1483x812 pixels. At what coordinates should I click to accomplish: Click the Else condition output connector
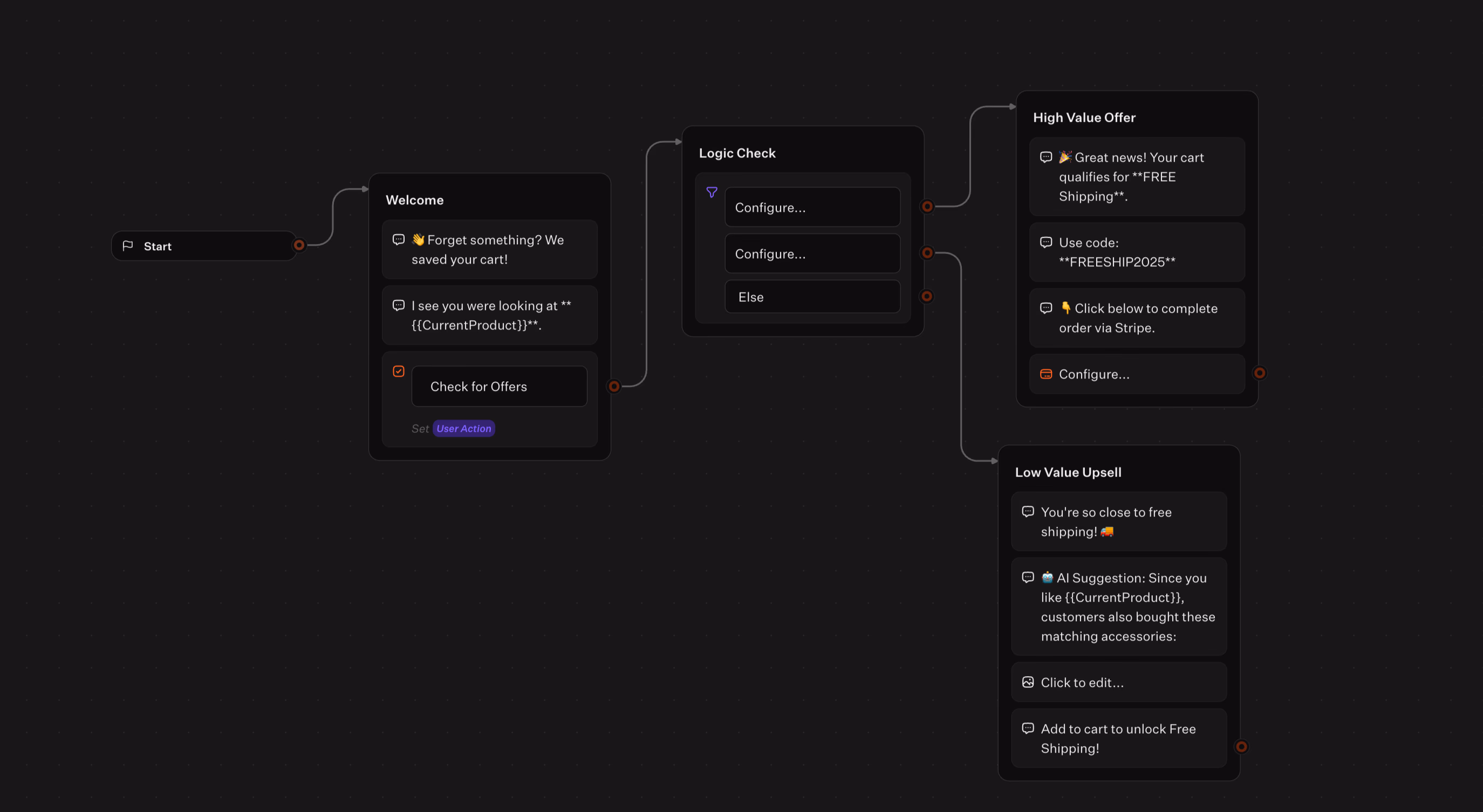click(926, 297)
